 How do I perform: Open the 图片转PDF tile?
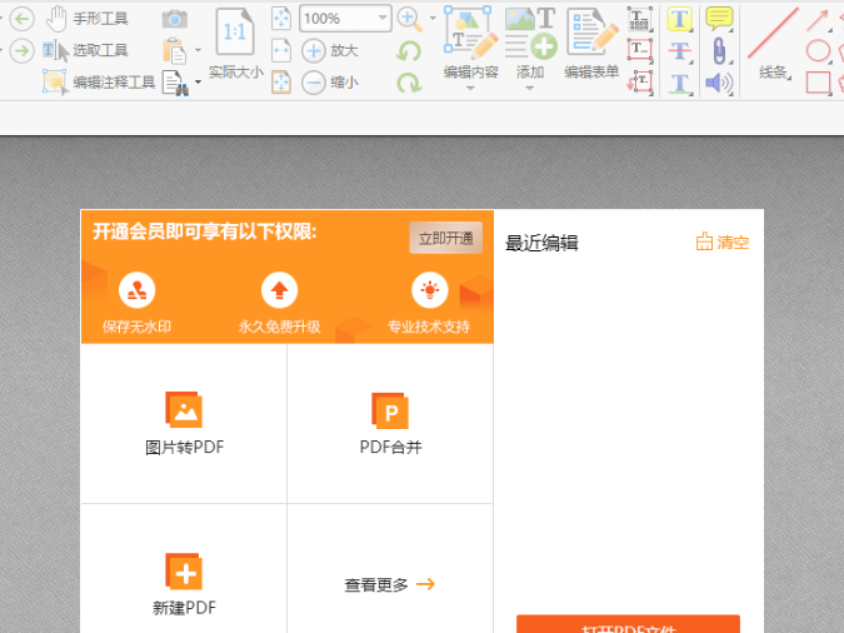click(x=184, y=424)
